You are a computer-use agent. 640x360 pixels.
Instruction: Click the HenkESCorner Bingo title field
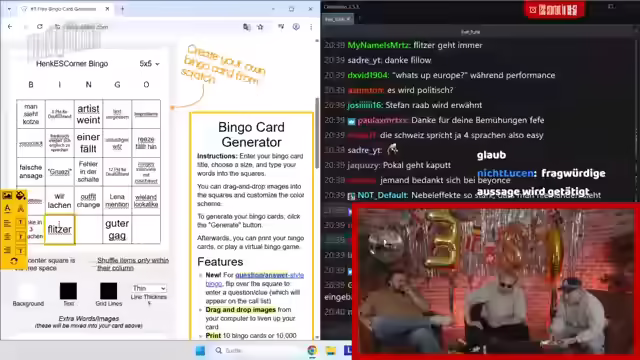(x=72, y=64)
